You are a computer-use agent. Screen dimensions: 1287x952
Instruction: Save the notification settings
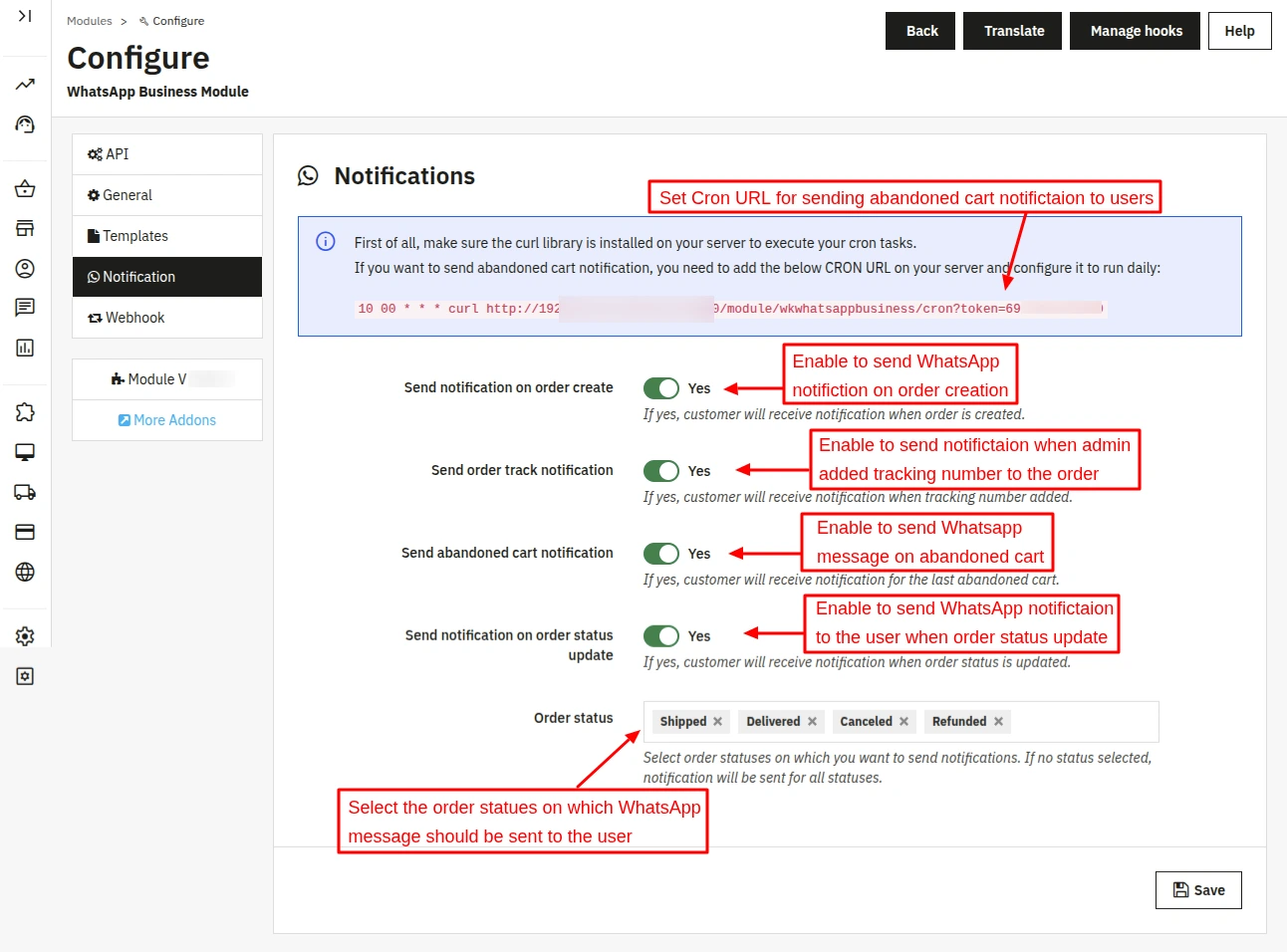1197,889
